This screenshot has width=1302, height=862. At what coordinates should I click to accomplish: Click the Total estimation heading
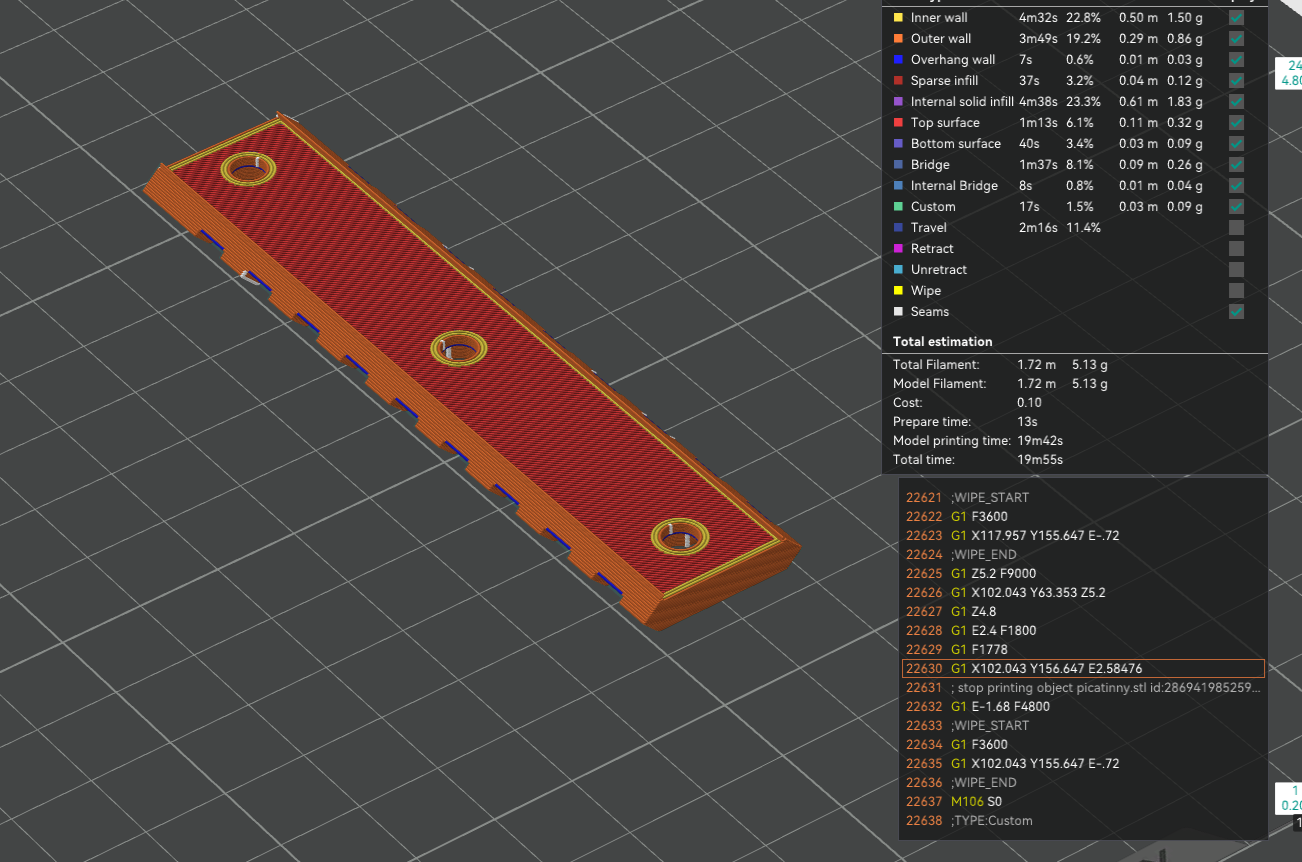point(942,342)
